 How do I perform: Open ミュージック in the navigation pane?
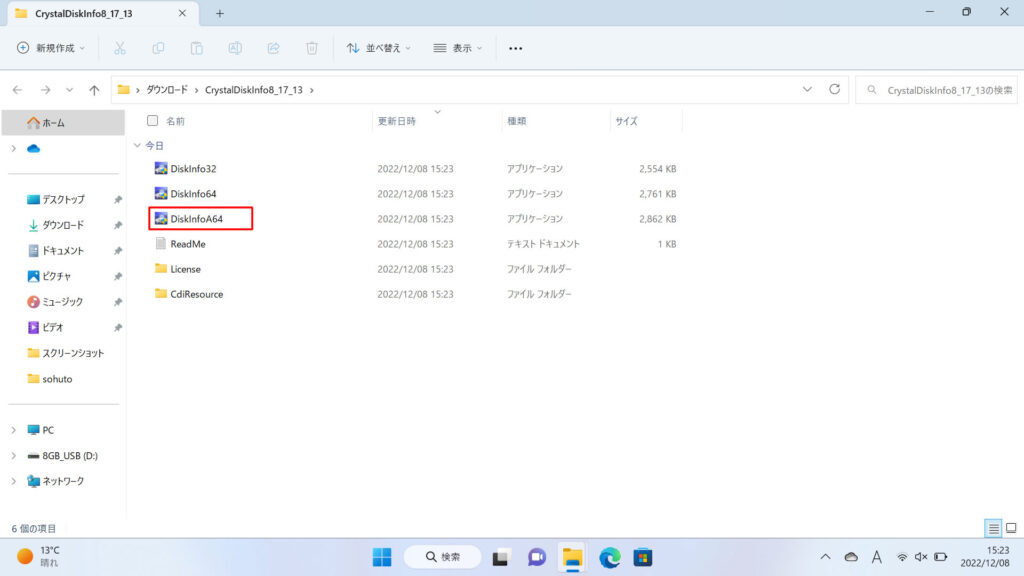pos(63,302)
